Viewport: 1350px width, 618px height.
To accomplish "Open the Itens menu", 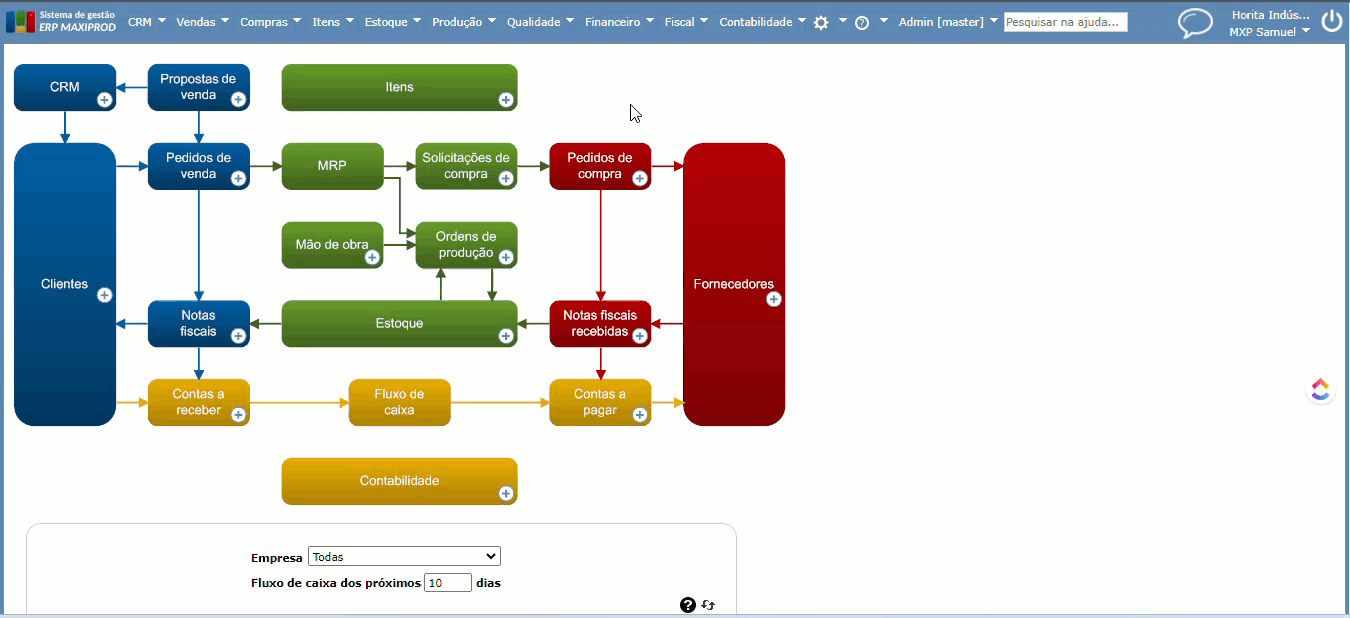I will [x=333, y=22].
